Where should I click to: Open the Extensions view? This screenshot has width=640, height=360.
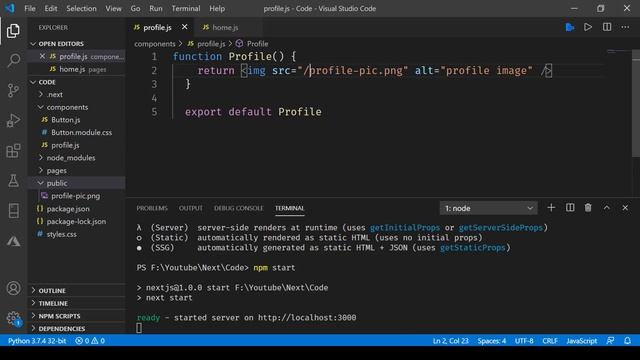[13, 151]
